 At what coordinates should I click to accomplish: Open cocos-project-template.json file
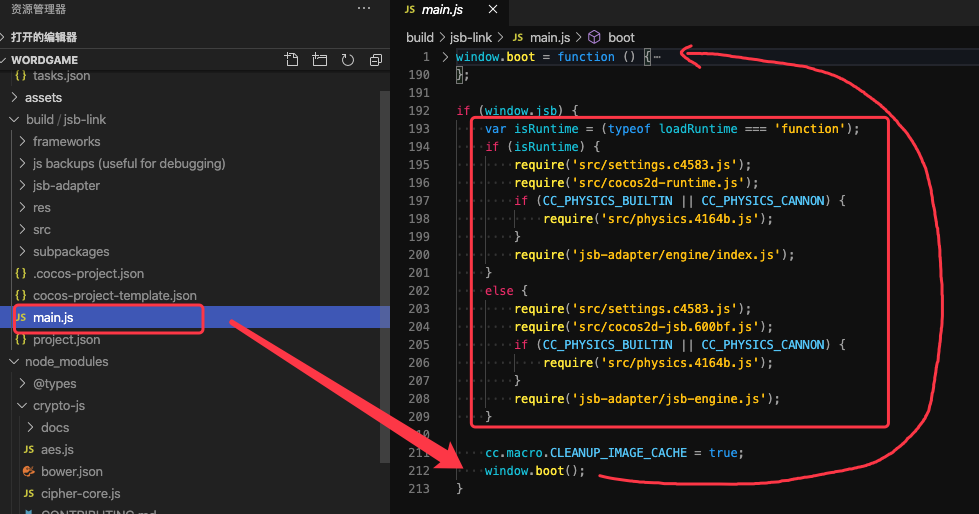(x=114, y=295)
